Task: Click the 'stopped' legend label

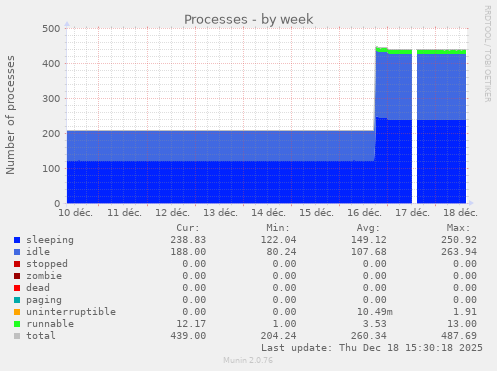Action: 47,264
